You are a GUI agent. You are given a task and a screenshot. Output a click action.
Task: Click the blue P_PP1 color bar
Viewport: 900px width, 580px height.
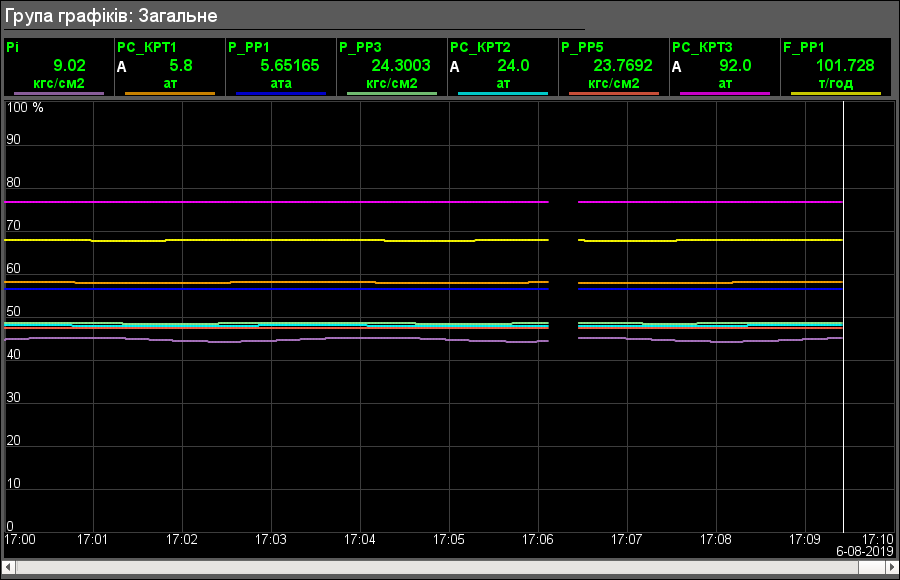tap(281, 93)
